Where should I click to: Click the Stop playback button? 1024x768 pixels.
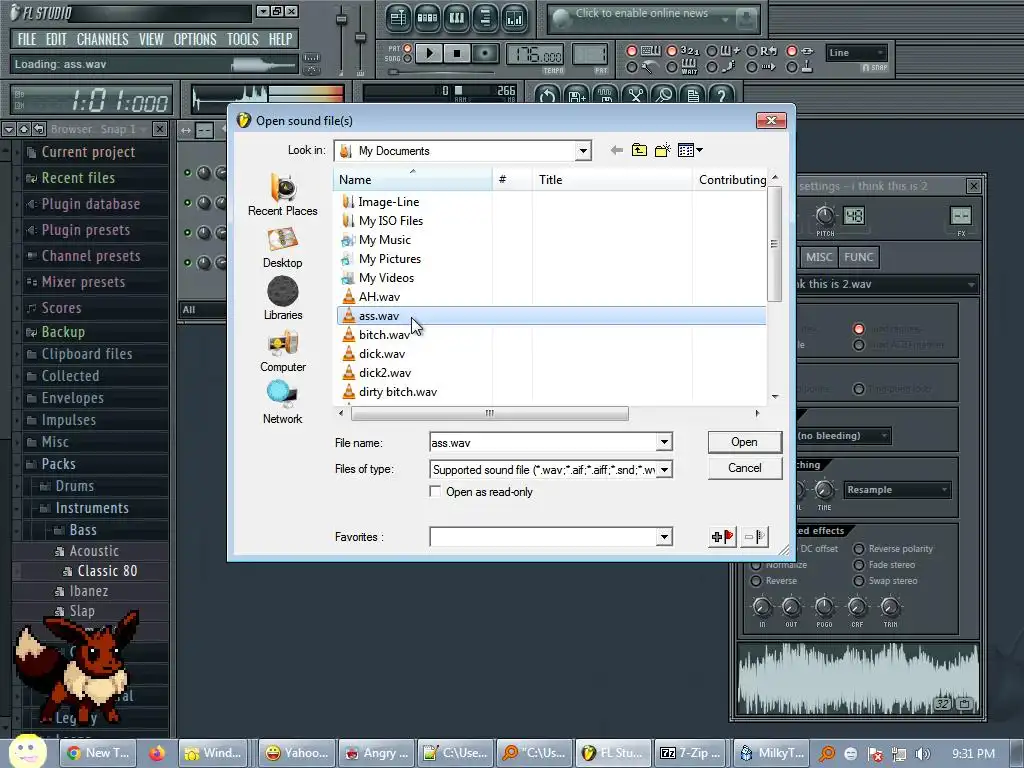(x=457, y=53)
